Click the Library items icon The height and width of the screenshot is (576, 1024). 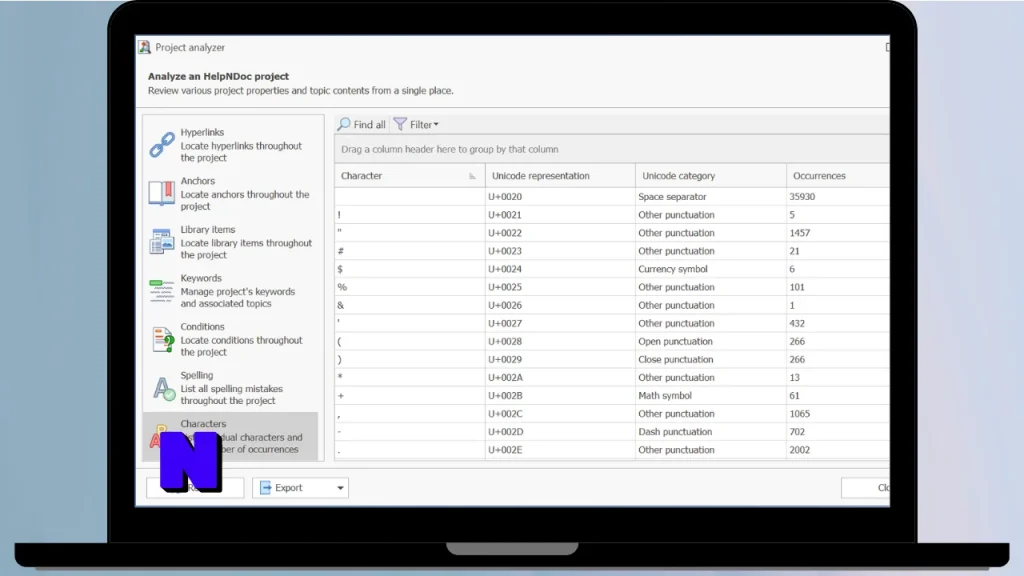coord(161,242)
